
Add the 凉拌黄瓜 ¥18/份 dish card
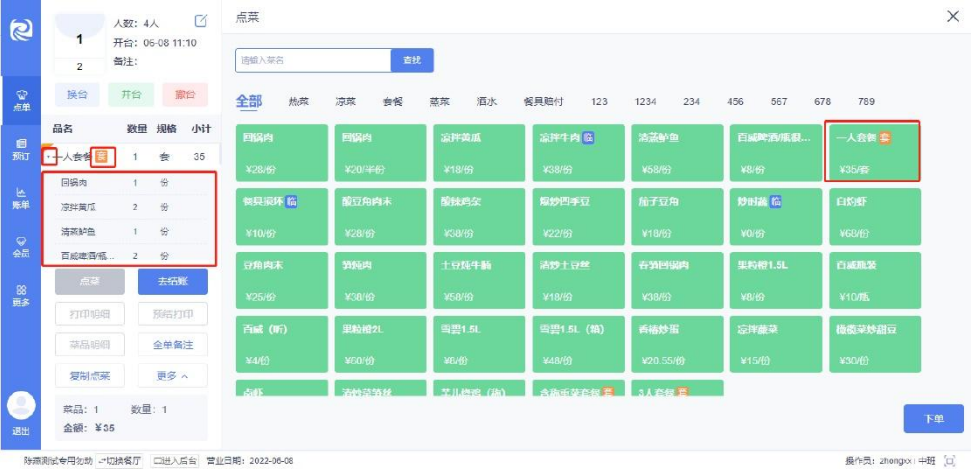click(479, 153)
